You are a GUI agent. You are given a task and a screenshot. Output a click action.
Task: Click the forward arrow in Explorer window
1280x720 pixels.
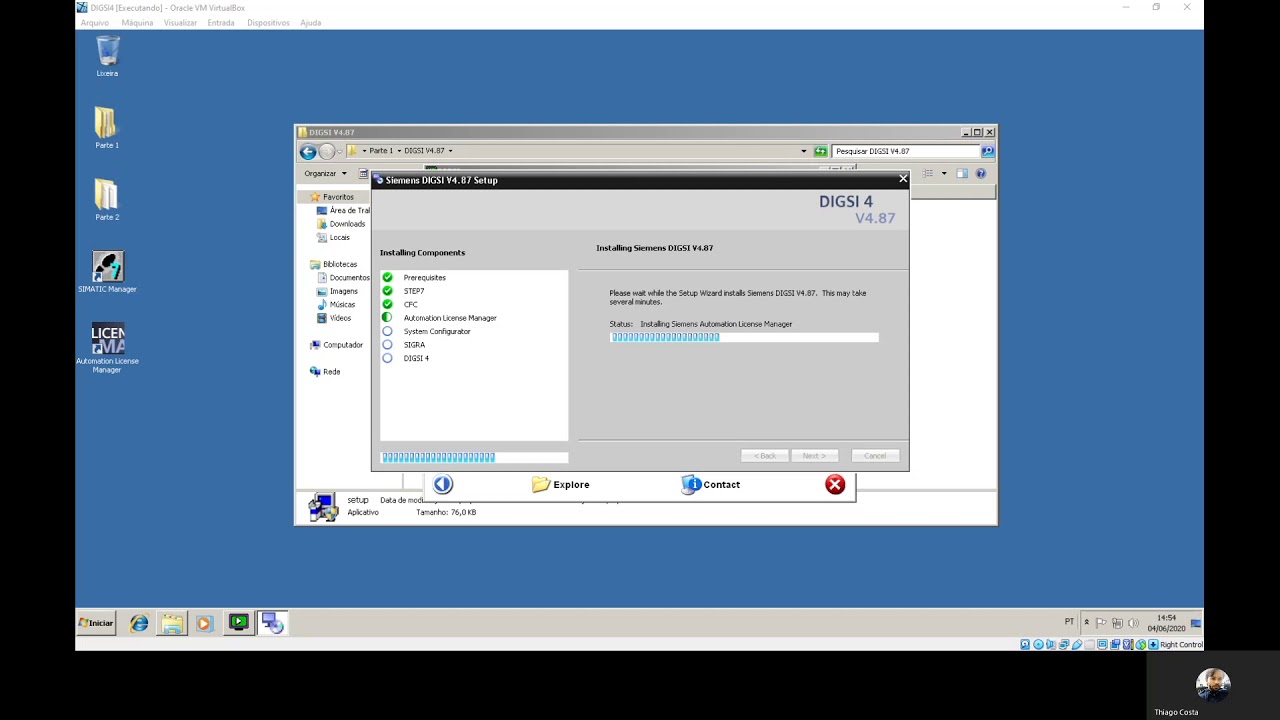[x=327, y=151]
